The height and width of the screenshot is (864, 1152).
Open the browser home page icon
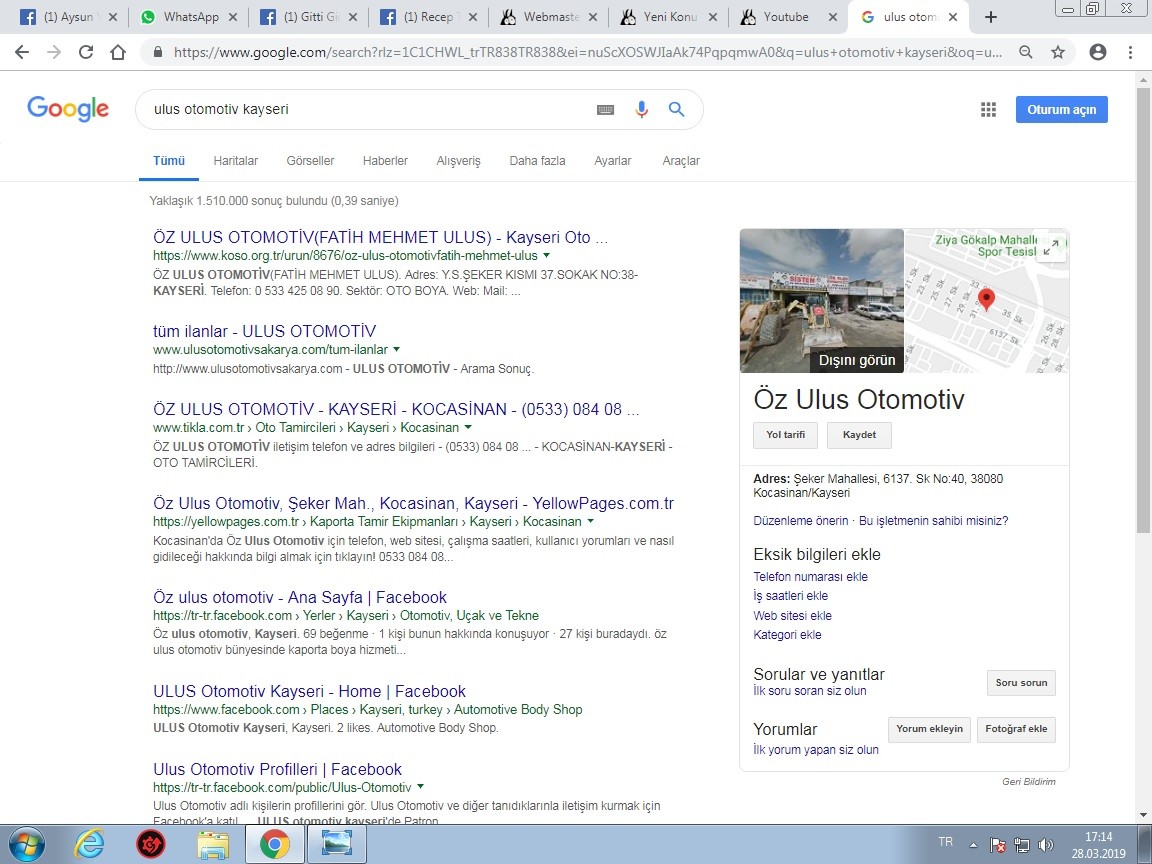pos(118,52)
